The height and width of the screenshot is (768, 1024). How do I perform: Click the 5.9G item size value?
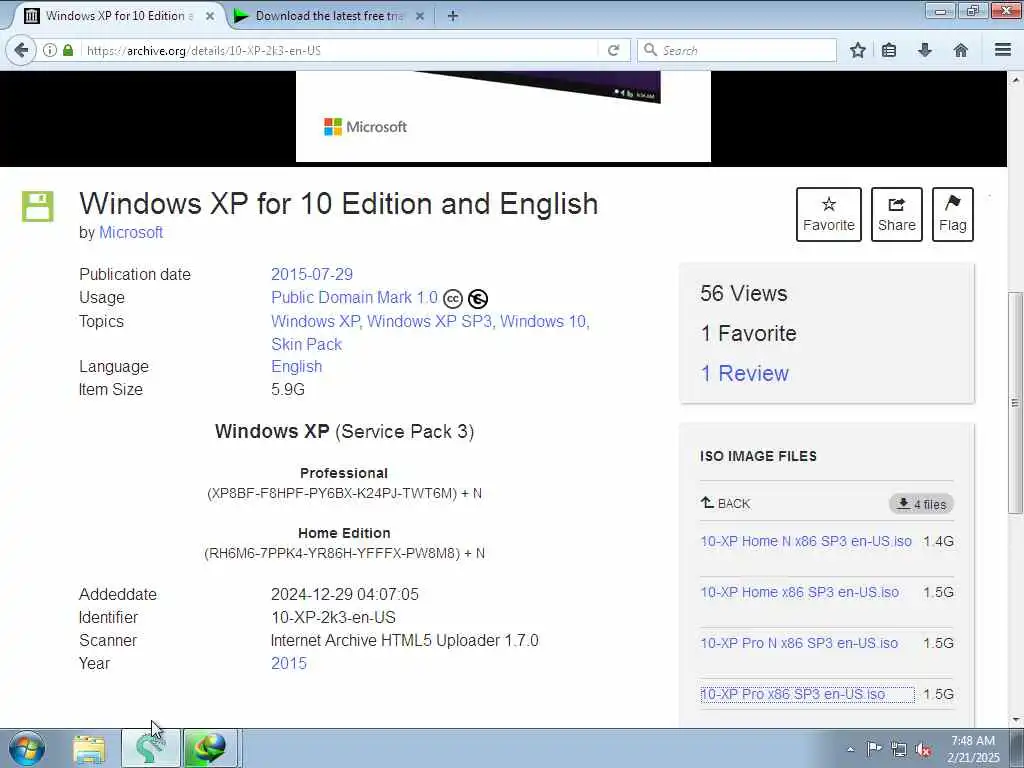point(288,389)
